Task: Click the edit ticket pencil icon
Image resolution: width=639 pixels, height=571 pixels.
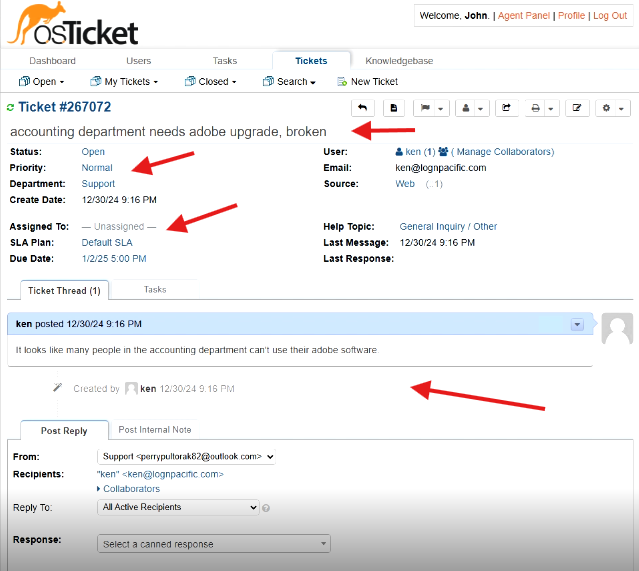Action: [577, 108]
